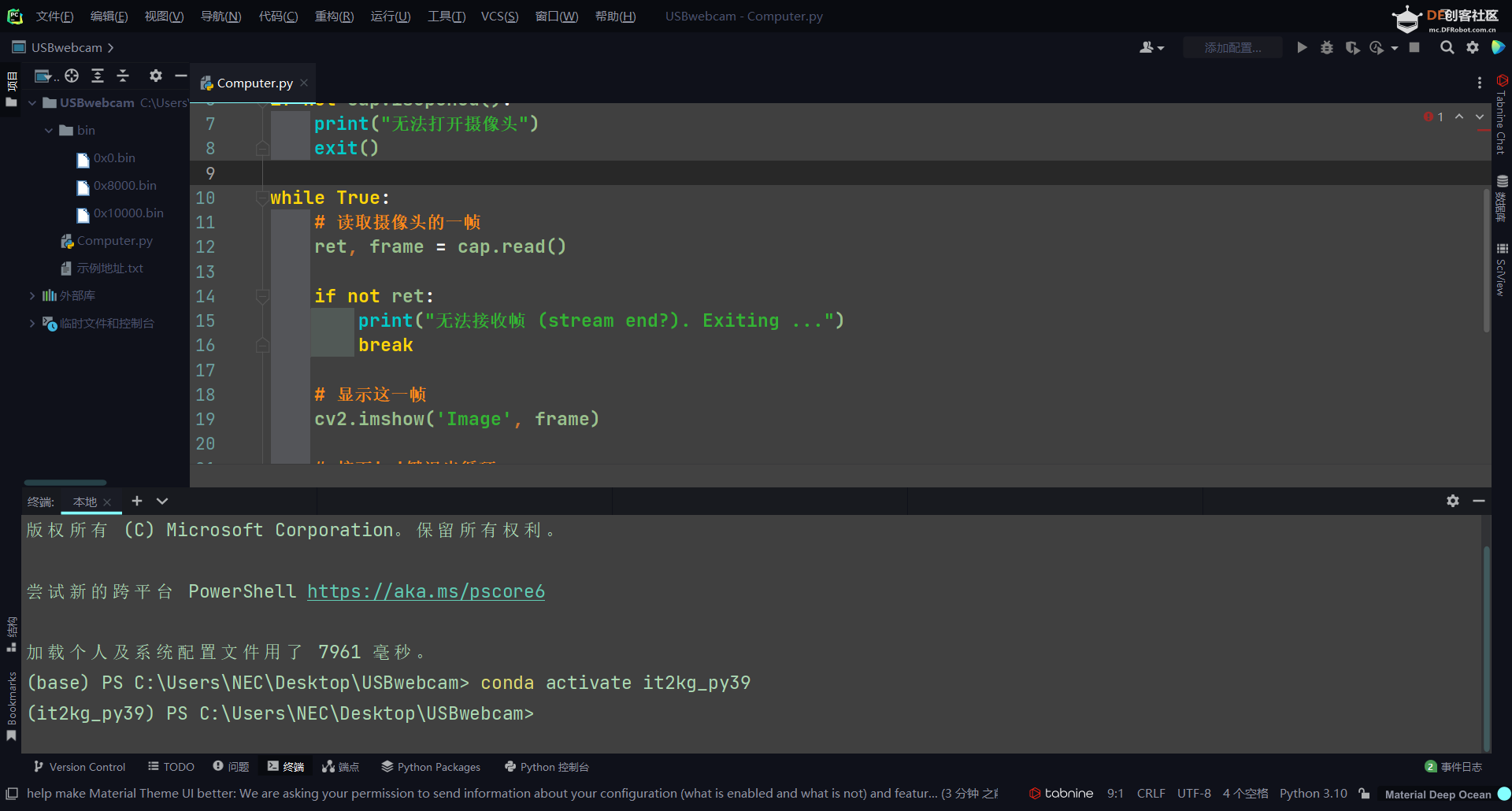Open project panel options gear

[156, 76]
